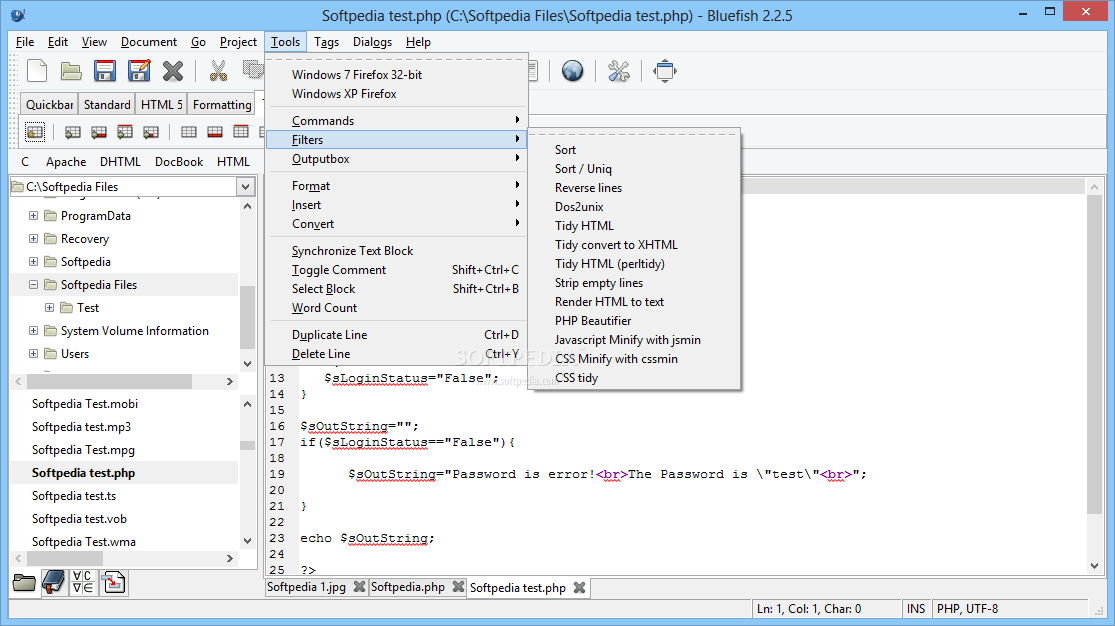Viewport: 1115px width, 626px height.
Task: Expand System Volume Information folder
Action: click(33, 331)
